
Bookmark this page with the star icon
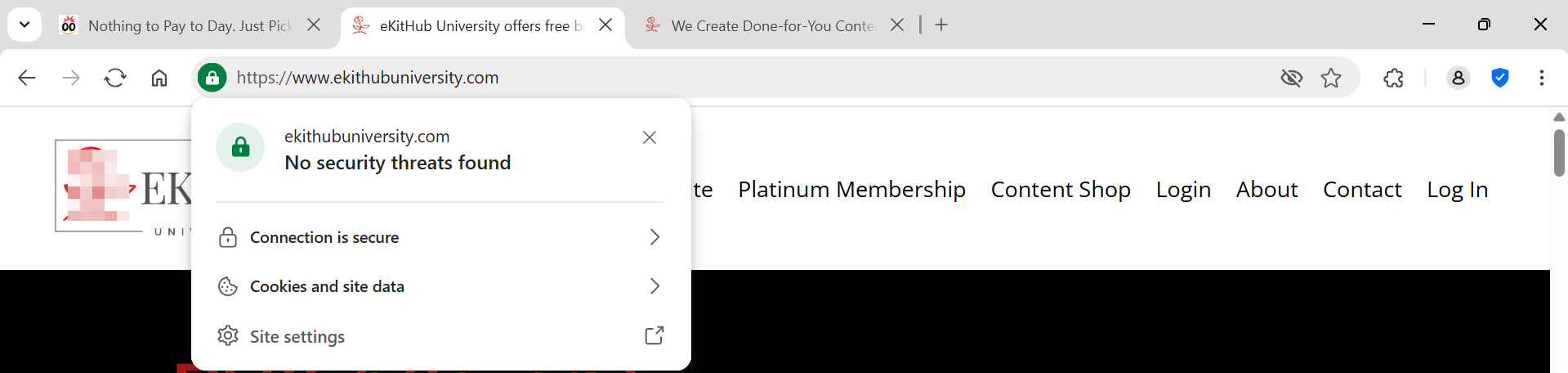tap(1331, 78)
